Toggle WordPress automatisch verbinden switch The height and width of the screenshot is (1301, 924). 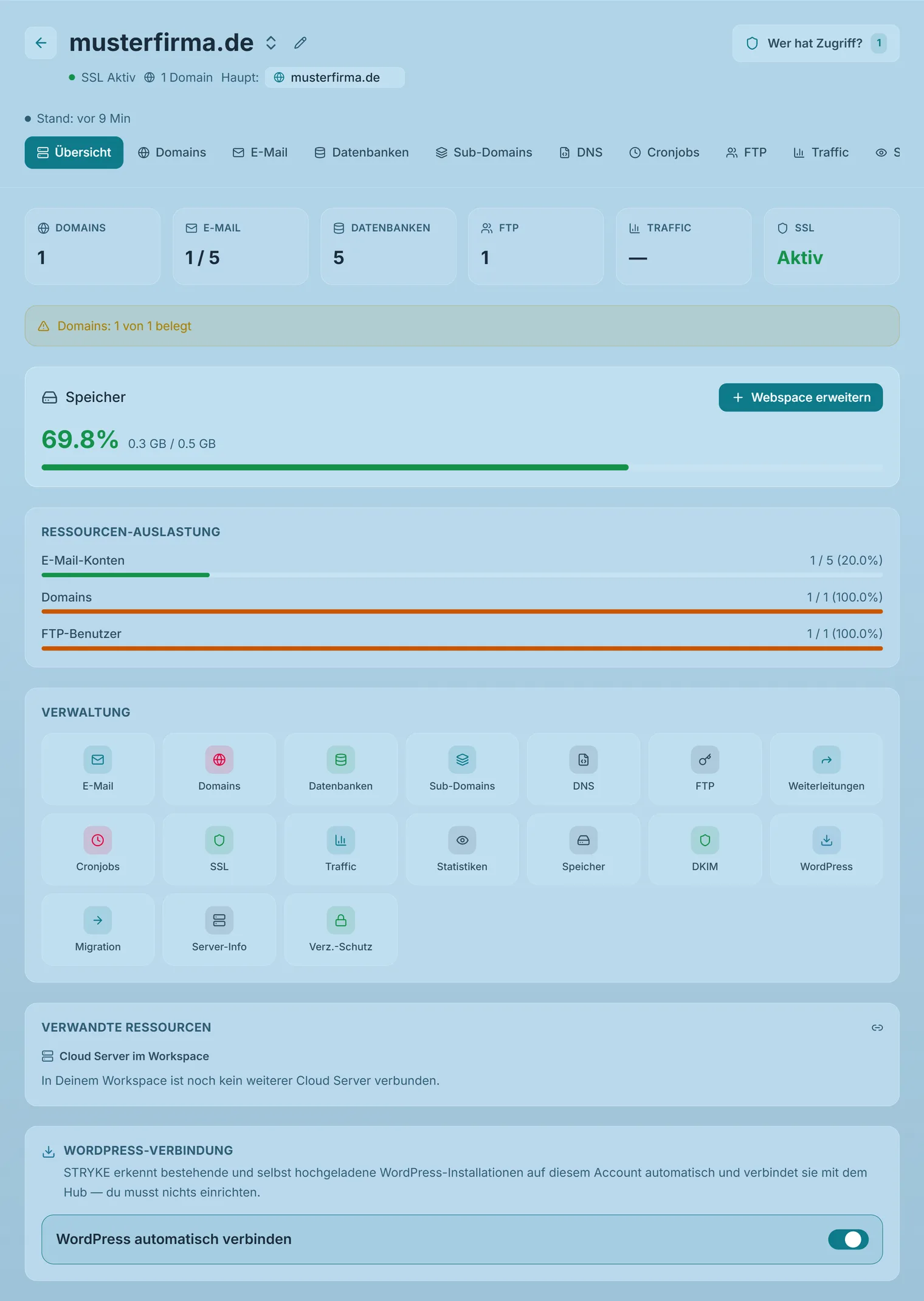[848, 1239]
